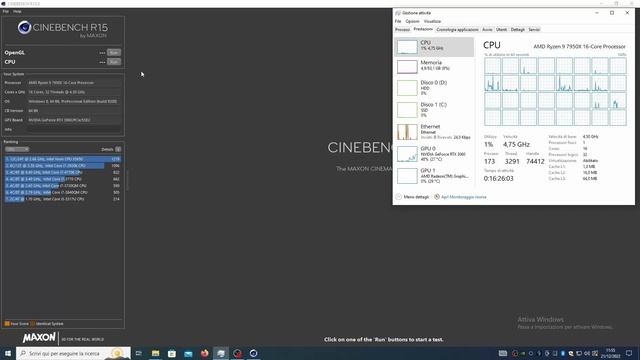The height and width of the screenshot is (360, 640).
Task: Switch to the Avvio tab
Action: [487, 30]
